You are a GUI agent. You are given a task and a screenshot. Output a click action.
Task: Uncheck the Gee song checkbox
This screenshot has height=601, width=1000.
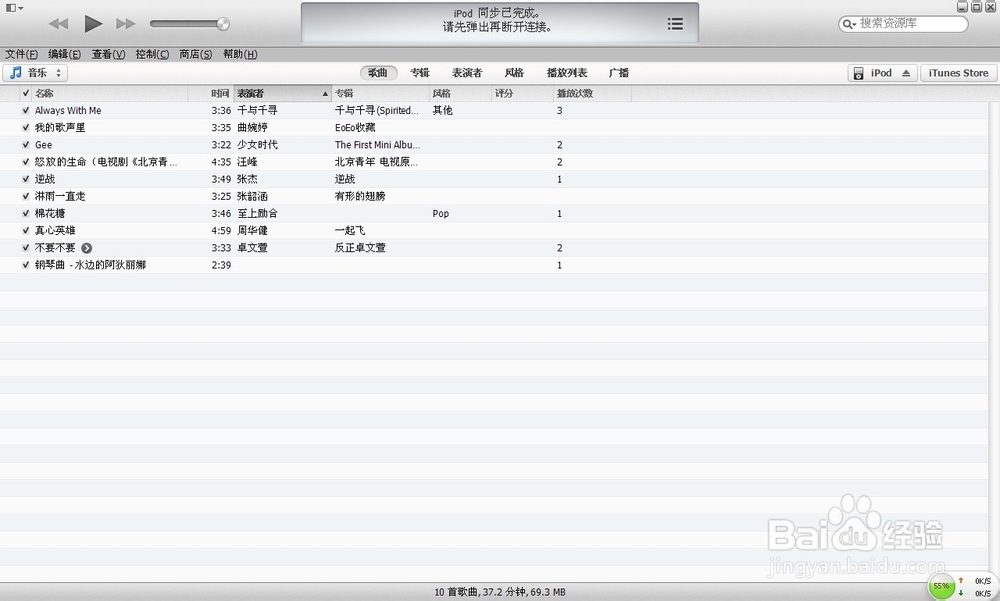[26, 145]
